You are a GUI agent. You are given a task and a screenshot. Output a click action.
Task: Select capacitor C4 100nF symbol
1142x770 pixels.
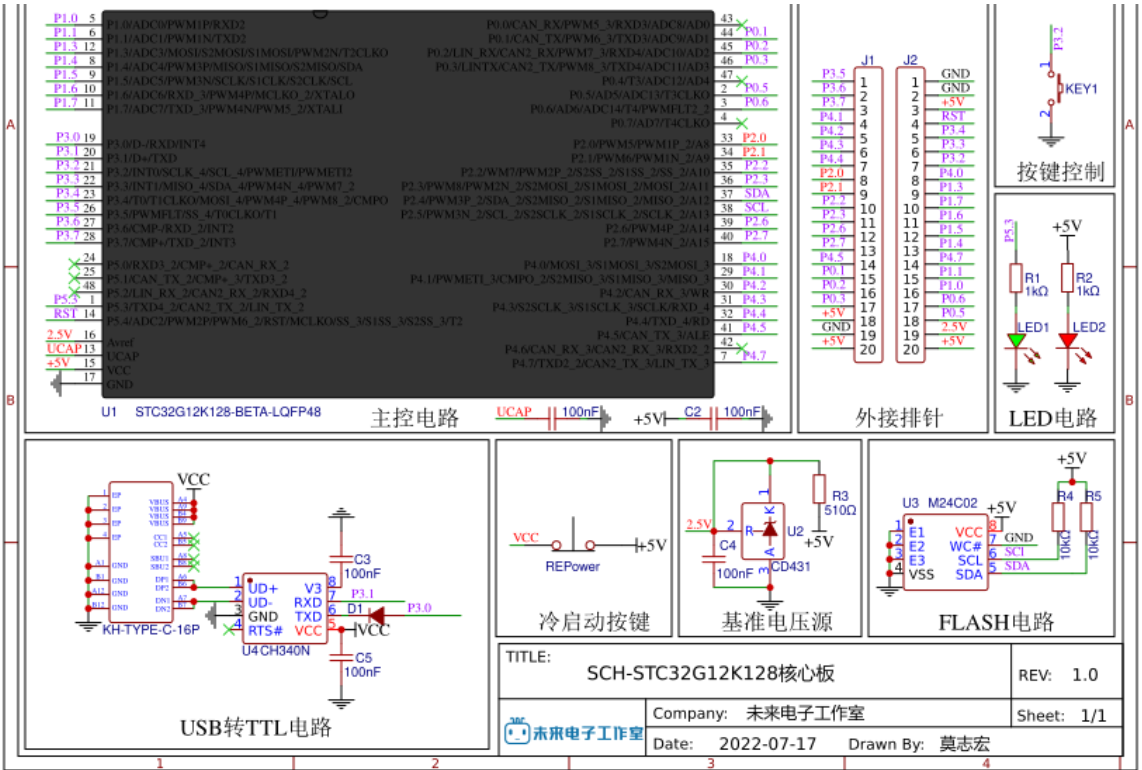pos(714,559)
